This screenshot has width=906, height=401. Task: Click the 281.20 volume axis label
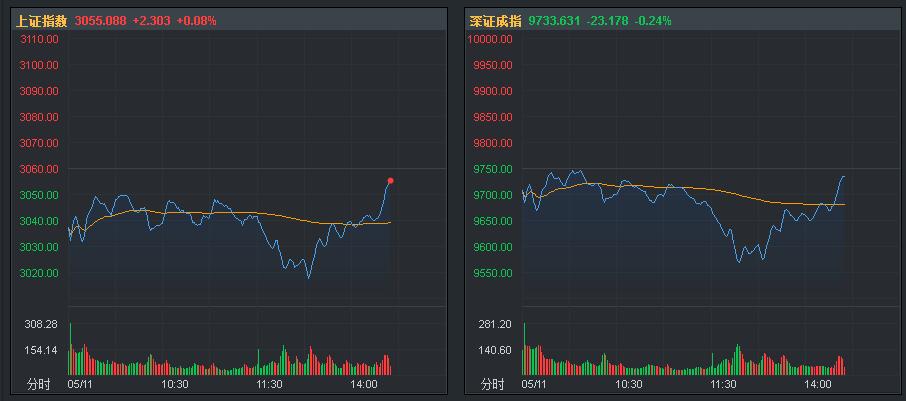495,325
